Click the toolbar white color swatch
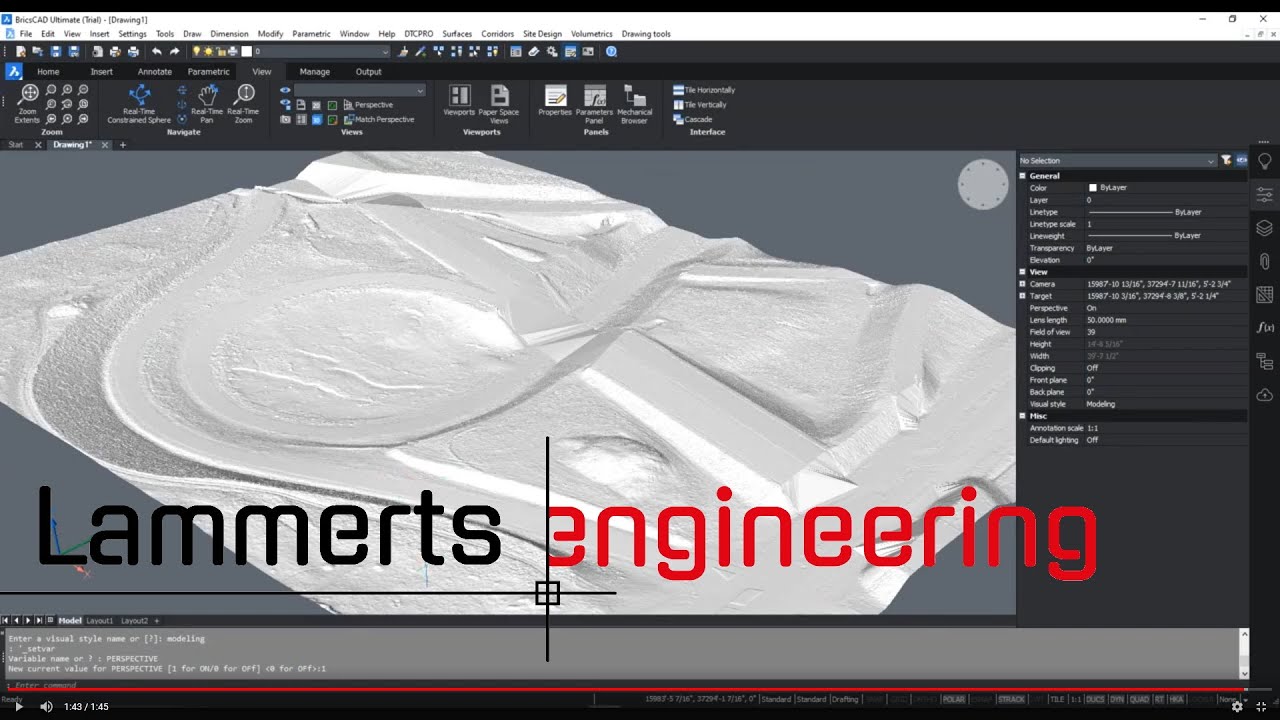 (x=247, y=51)
